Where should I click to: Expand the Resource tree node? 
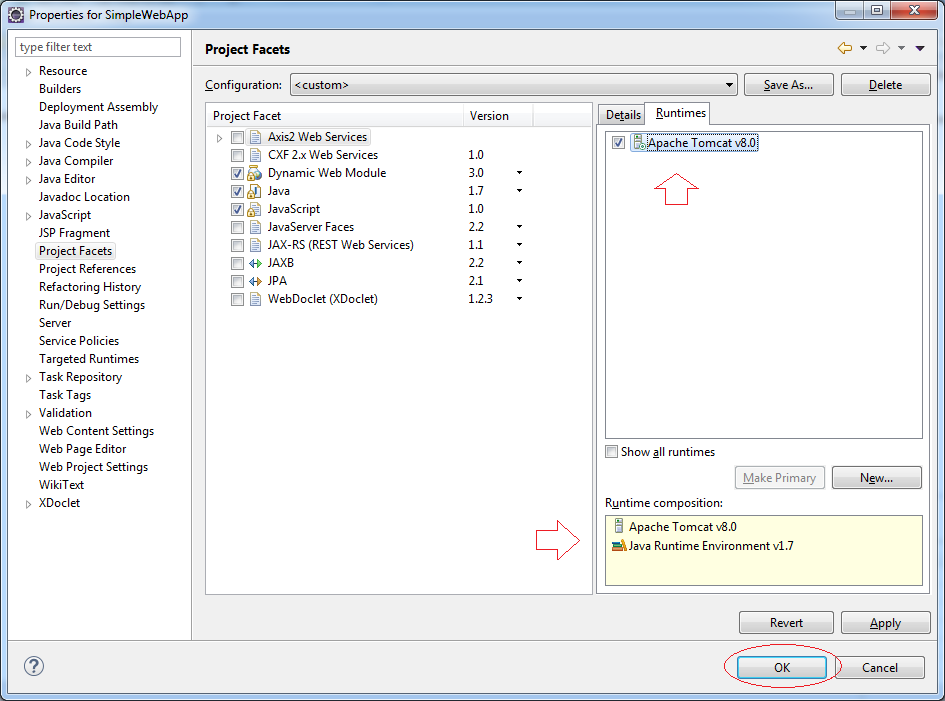pyautogui.click(x=28, y=72)
